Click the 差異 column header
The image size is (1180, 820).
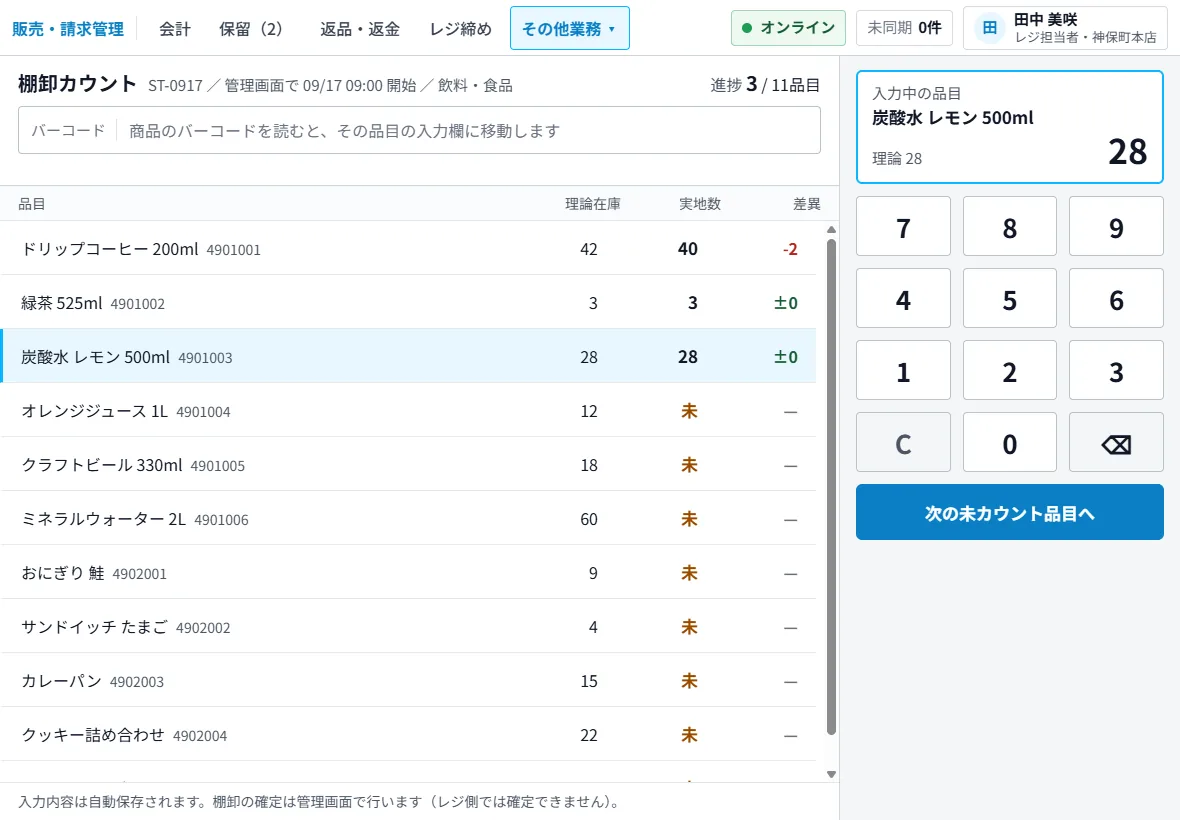coord(807,204)
